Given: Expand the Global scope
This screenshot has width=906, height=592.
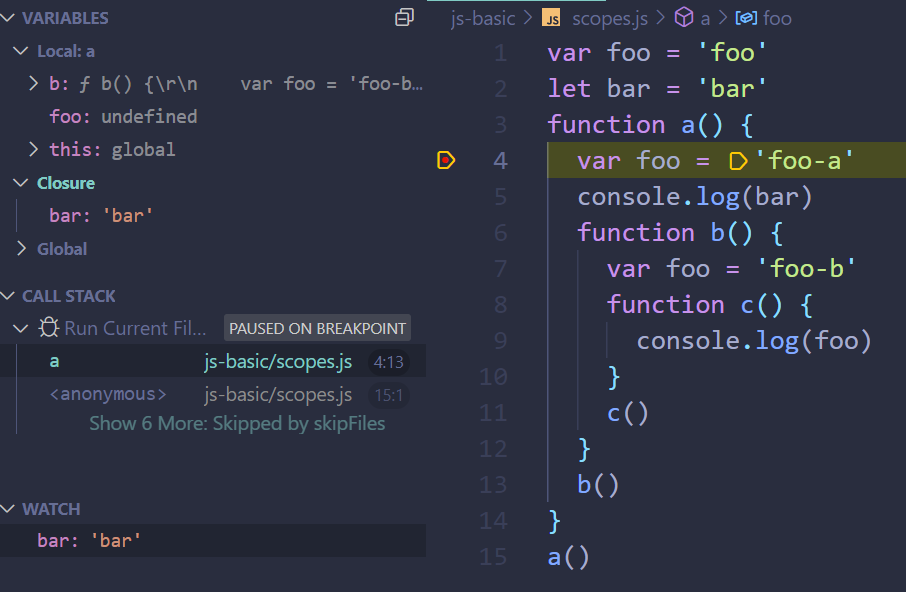Looking at the screenshot, I should click(21, 249).
